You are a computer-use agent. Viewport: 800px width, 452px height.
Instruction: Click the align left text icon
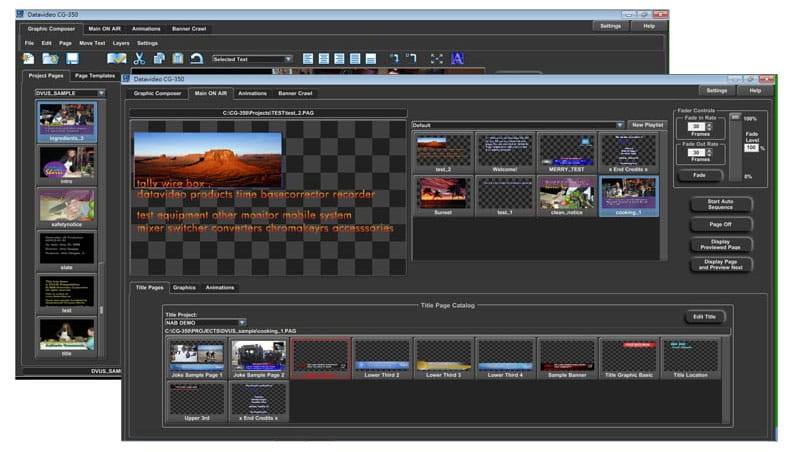[308, 60]
